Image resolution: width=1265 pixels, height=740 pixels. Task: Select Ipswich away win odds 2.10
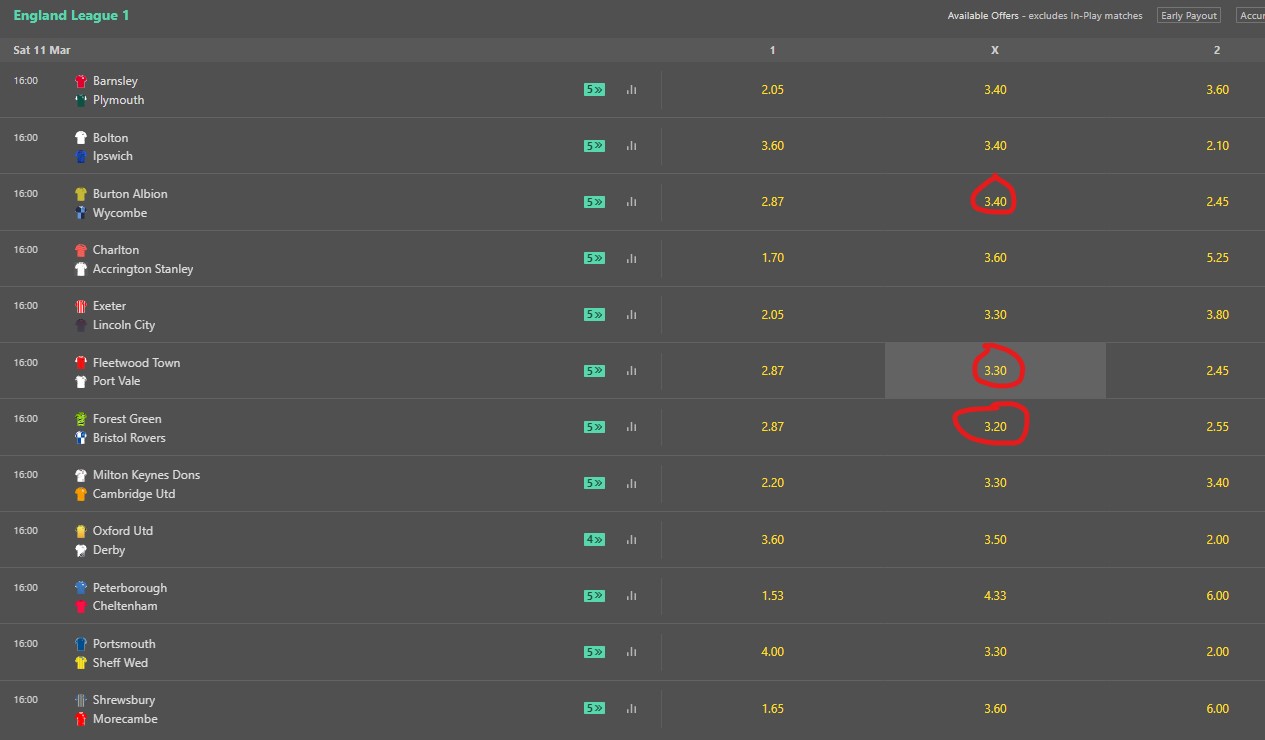[1217, 146]
